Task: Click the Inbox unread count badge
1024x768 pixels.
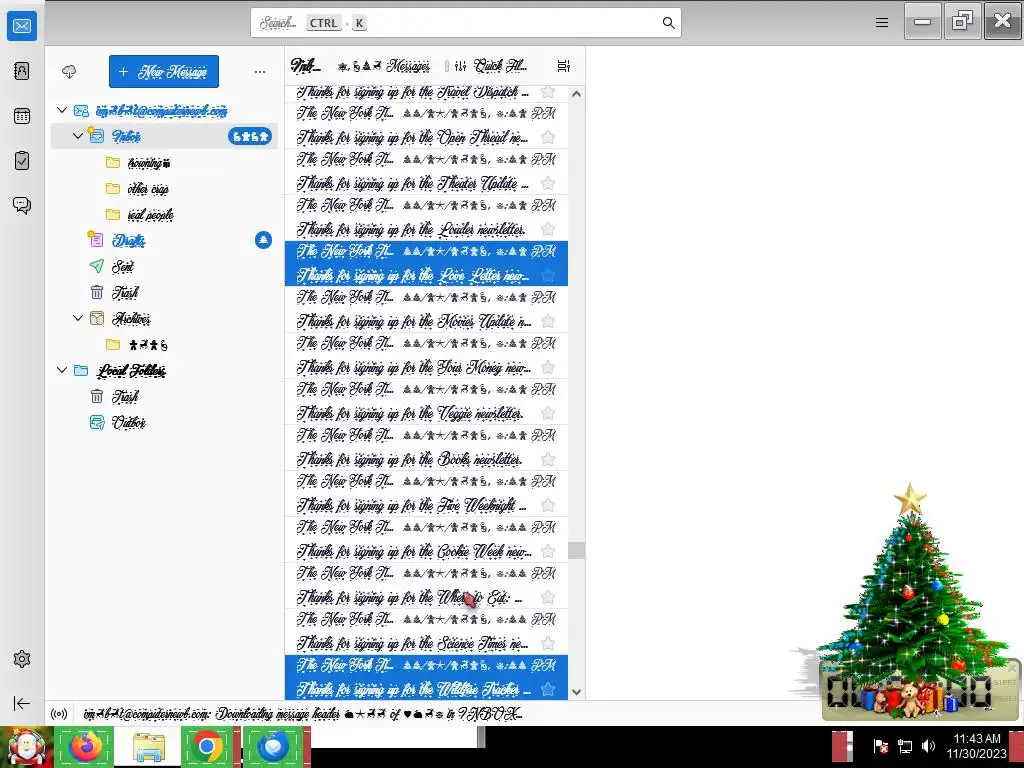Action: pos(249,136)
